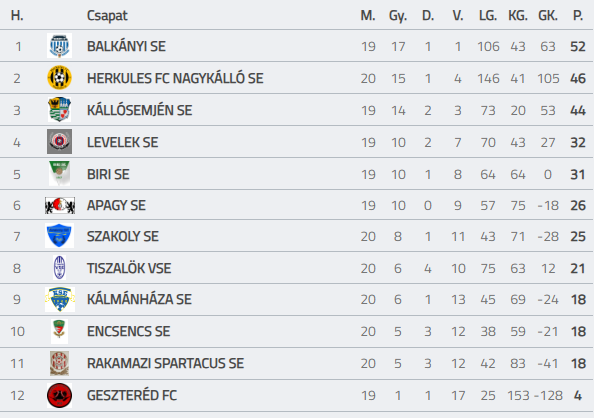
Task: Click the Balkányi SE team crest
Action: 59,46
